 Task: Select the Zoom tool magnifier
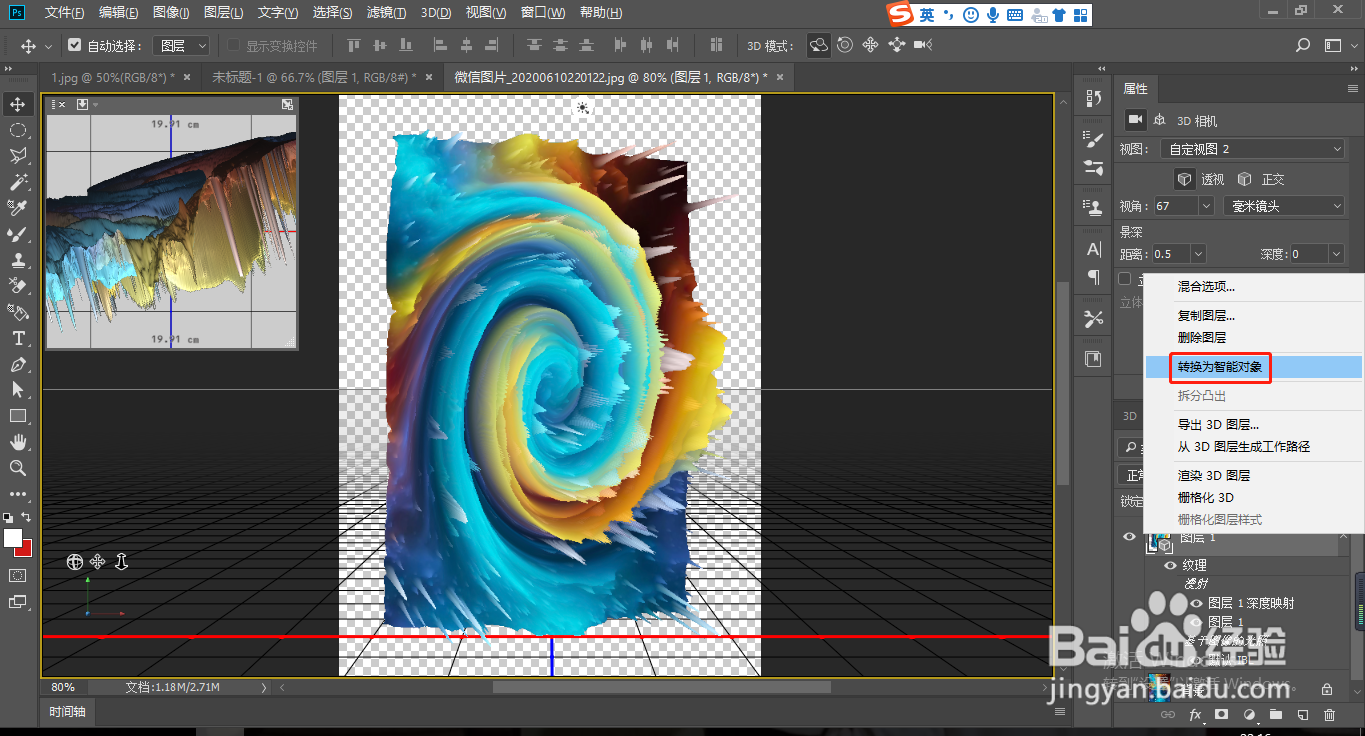click(18, 468)
